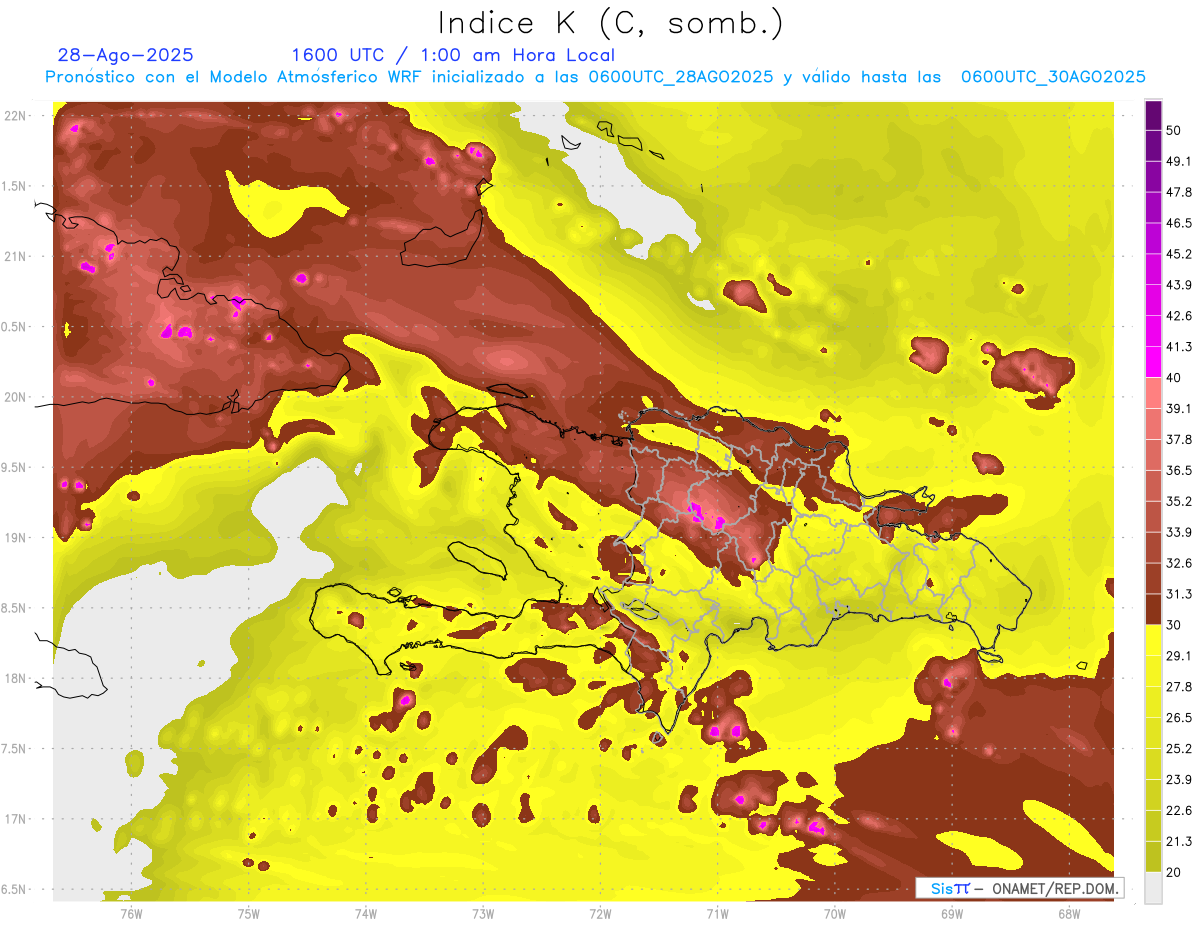Click the '69W' longitude label
1200x927 pixels.
pyautogui.click(x=952, y=913)
